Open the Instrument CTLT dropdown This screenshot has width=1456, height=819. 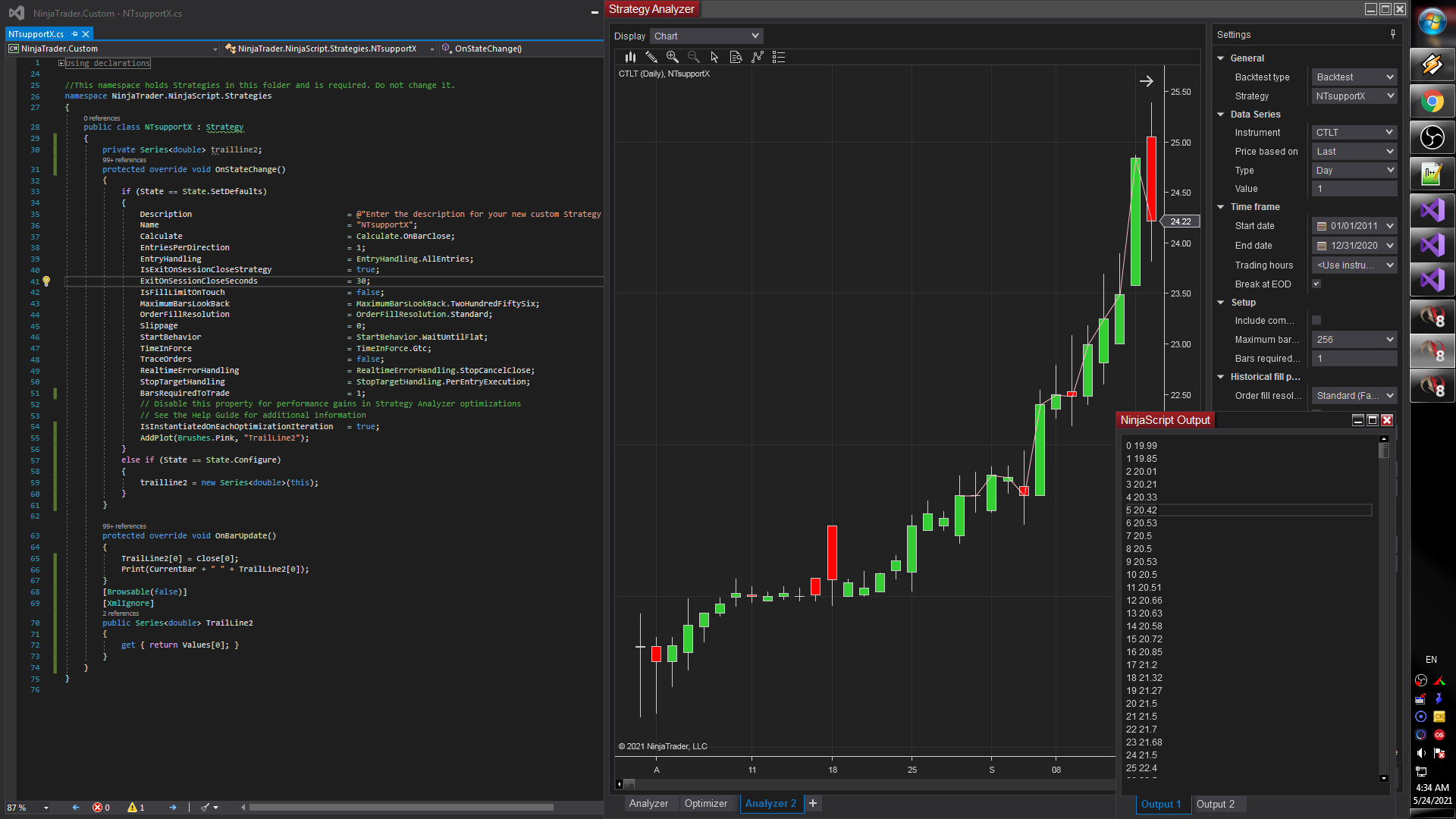[x=1354, y=132]
